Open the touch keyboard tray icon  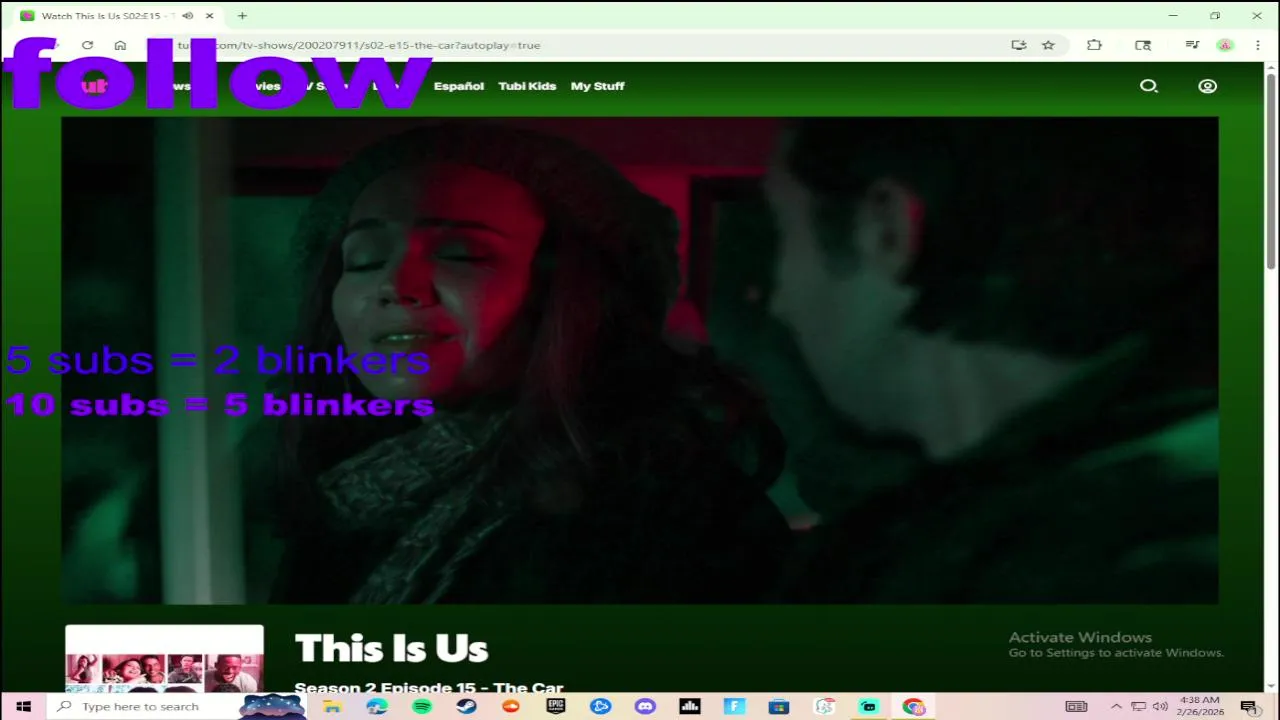pyautogui.click(x=1076, y=706)
